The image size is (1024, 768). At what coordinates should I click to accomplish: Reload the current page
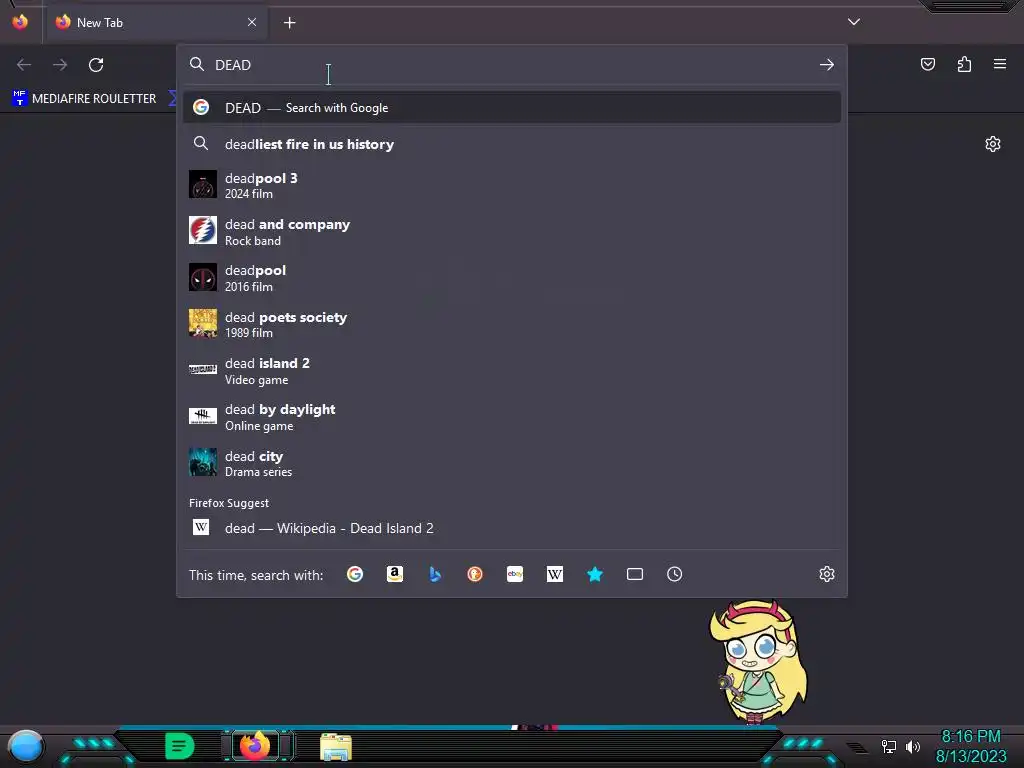tap(96, 65)
